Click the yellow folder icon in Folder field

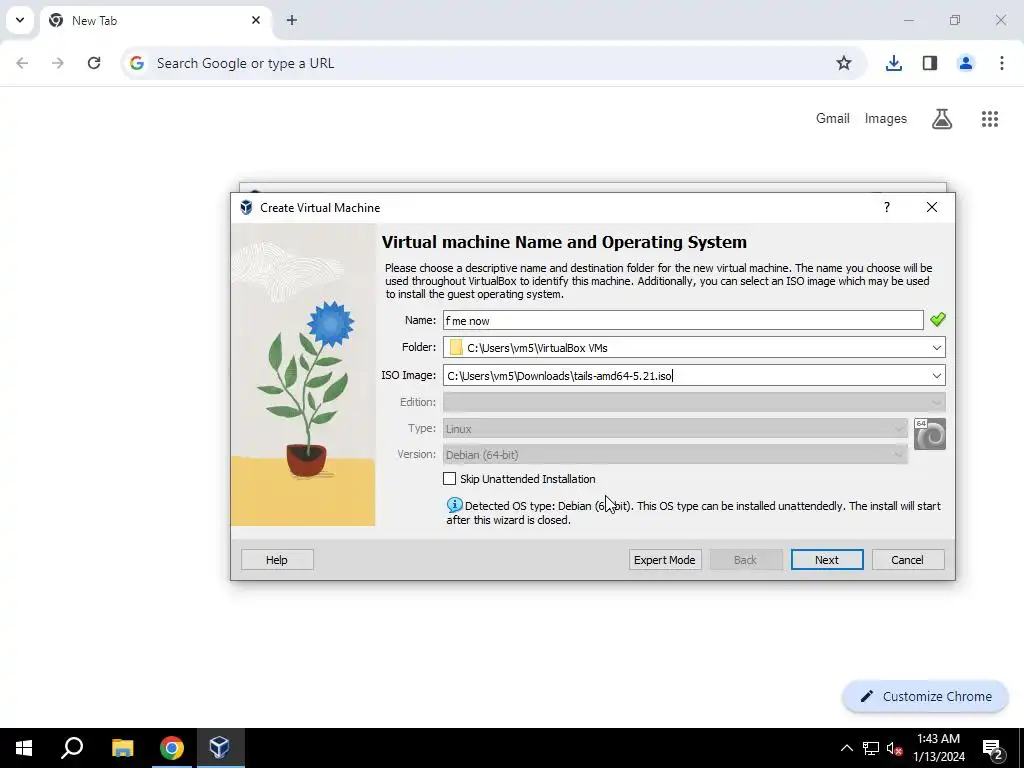coord(456,347)
